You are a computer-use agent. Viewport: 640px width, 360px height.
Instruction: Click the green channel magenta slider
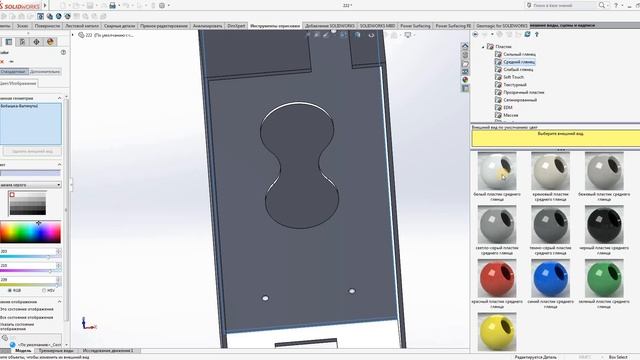coord(30,271)
